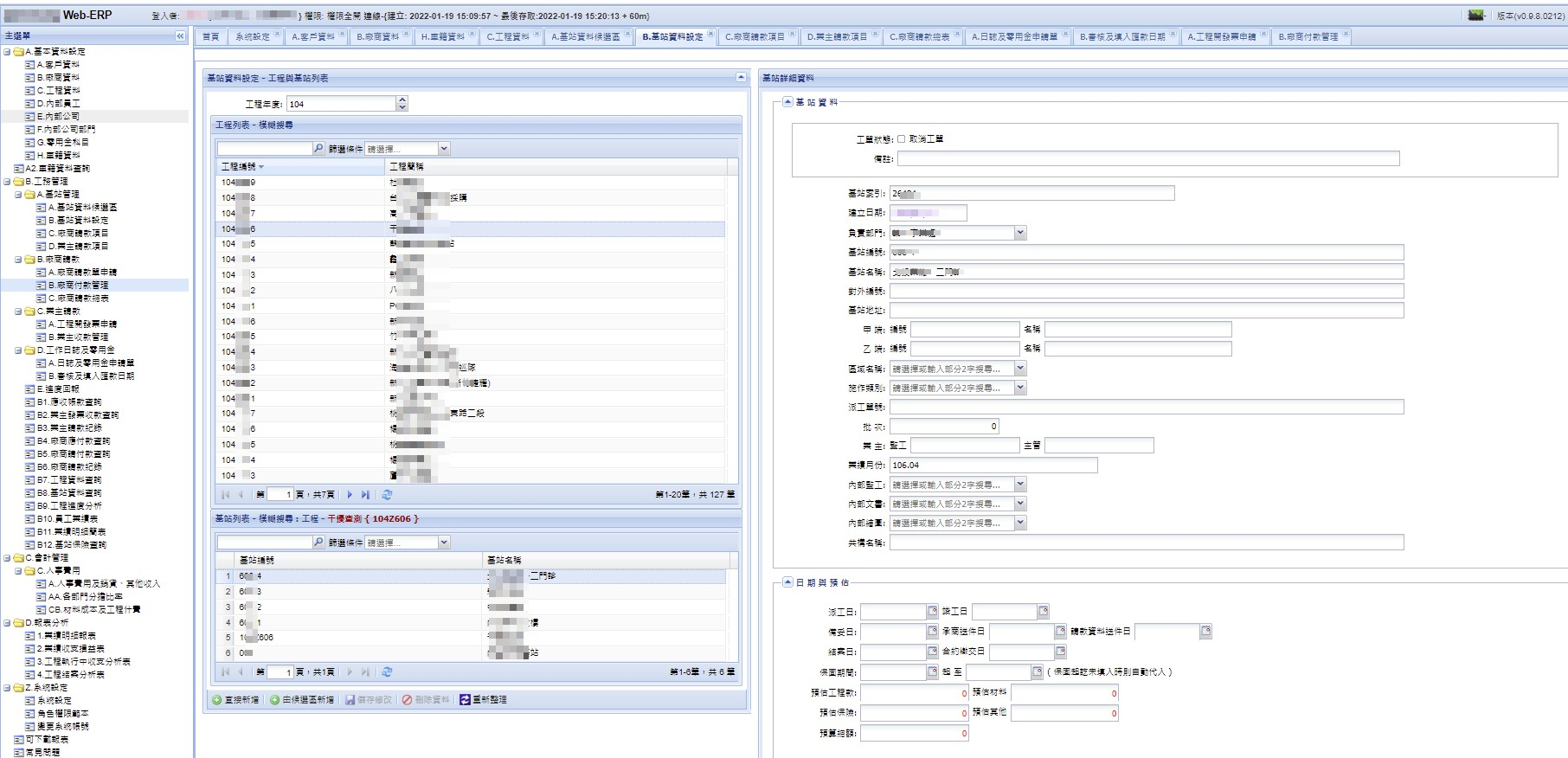This screenshot has height=758, width=1568.
Task: Open E.內部公司 in the menu tree
Action: pyautogui.click(x=57, y=116)
